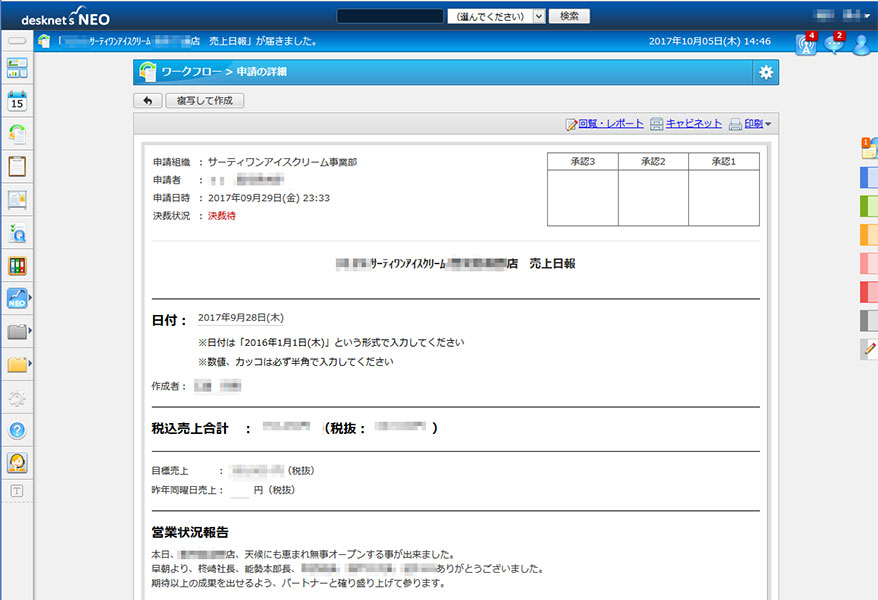Screen dimensions: 878x600
Task: Click the ワークフロー breadcrumb link
Action: coord(190,72)
